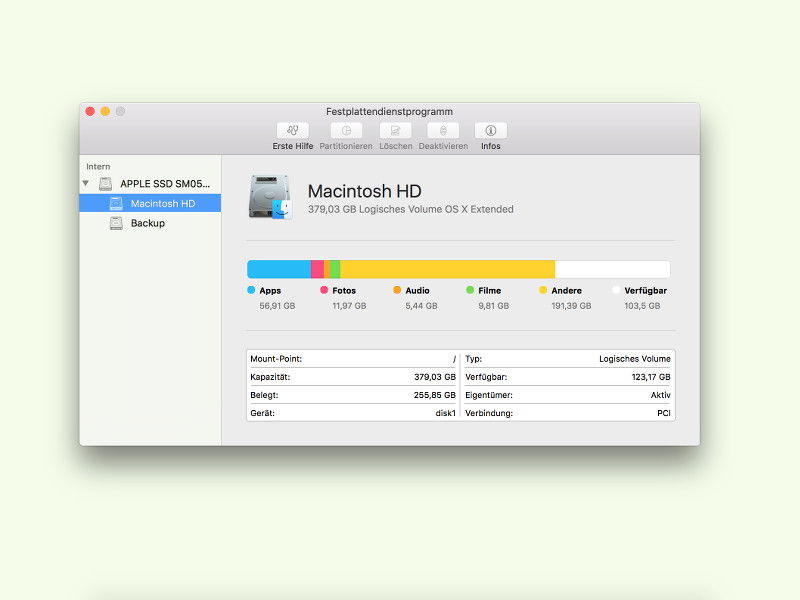Click the '103,5 GB' available value
The height and width of the screenshot is (600, 800).
point(642,306)
